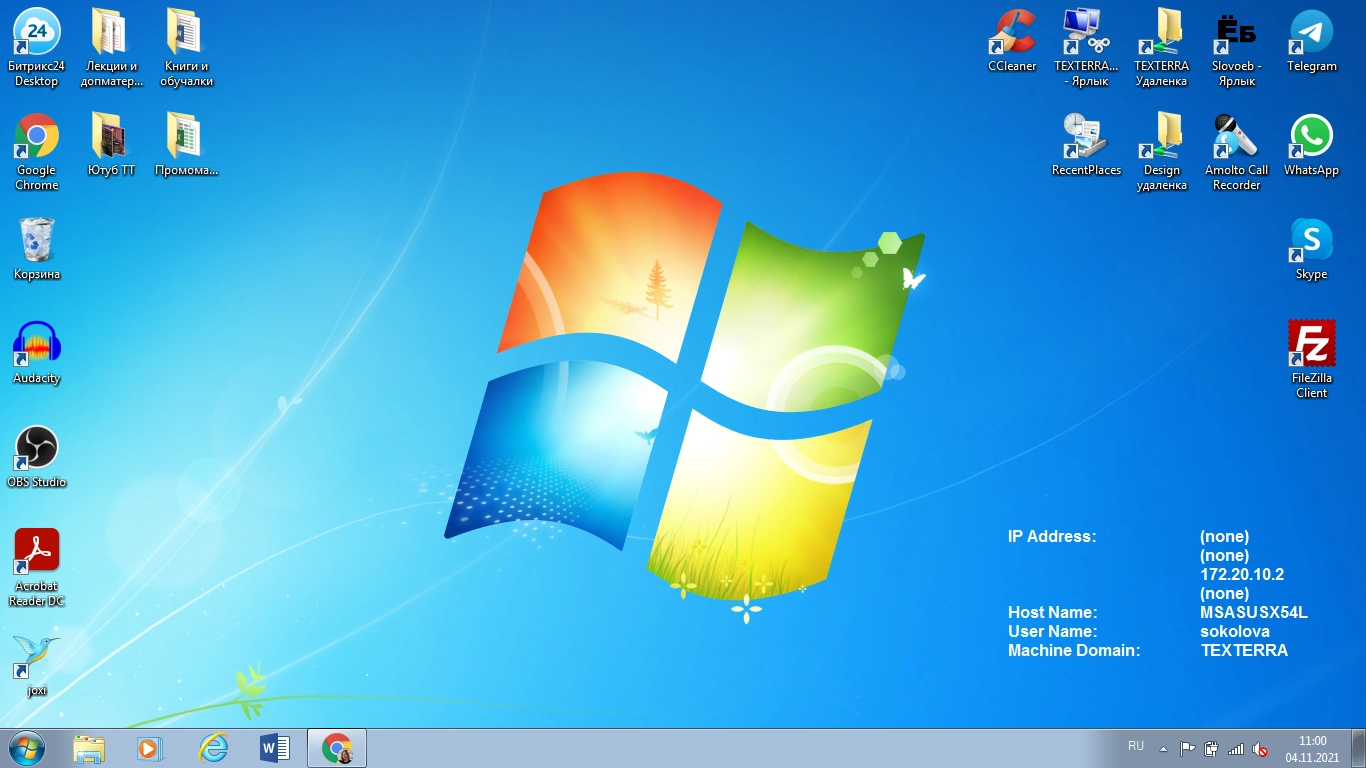Viewport: 1366px width, 768px height.
Task: Select the OBS Studio shortcut
Action: click(x=37, y=456)
